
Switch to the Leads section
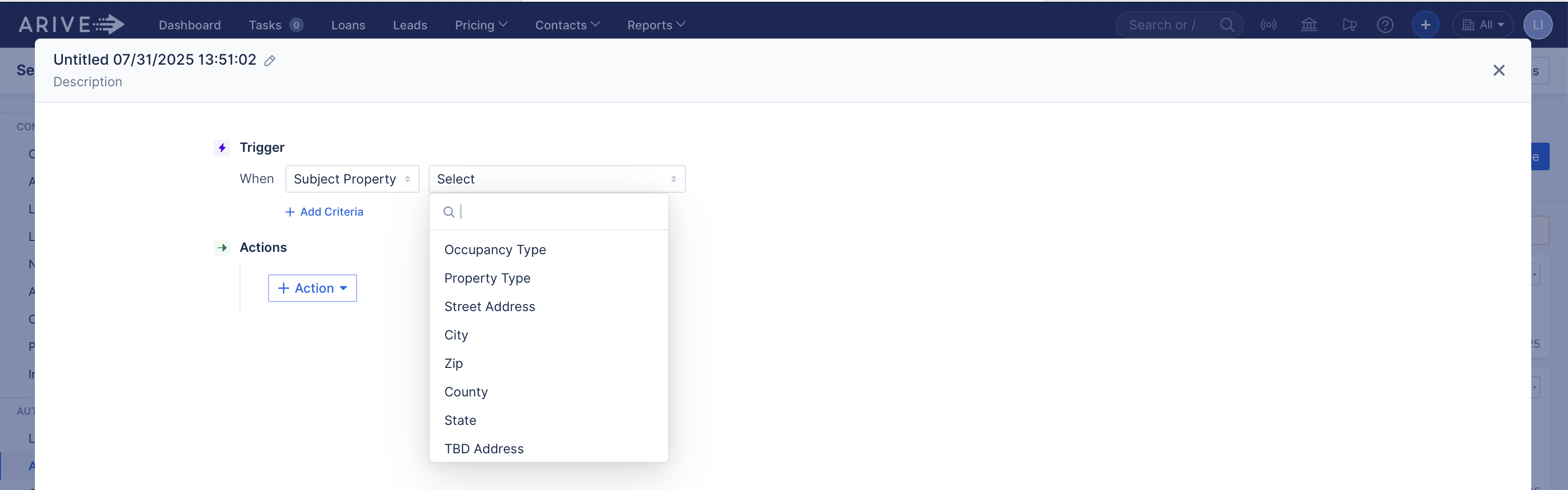click(x=410, y=25)
